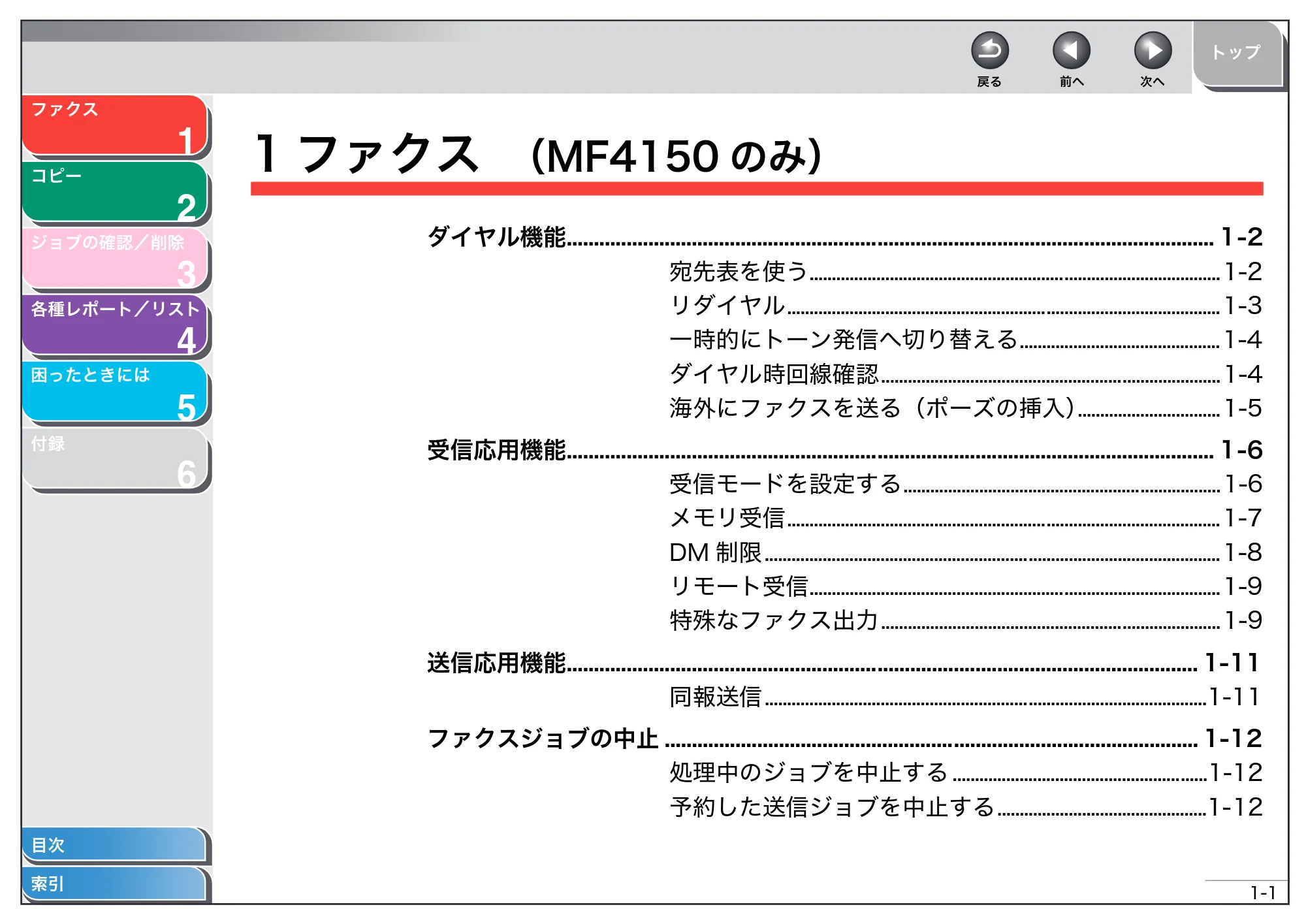The width and height of the screenshot is (1306, 924).
Task: Click page number 1-8 beside DM 制限
Action: (1243, 552)
